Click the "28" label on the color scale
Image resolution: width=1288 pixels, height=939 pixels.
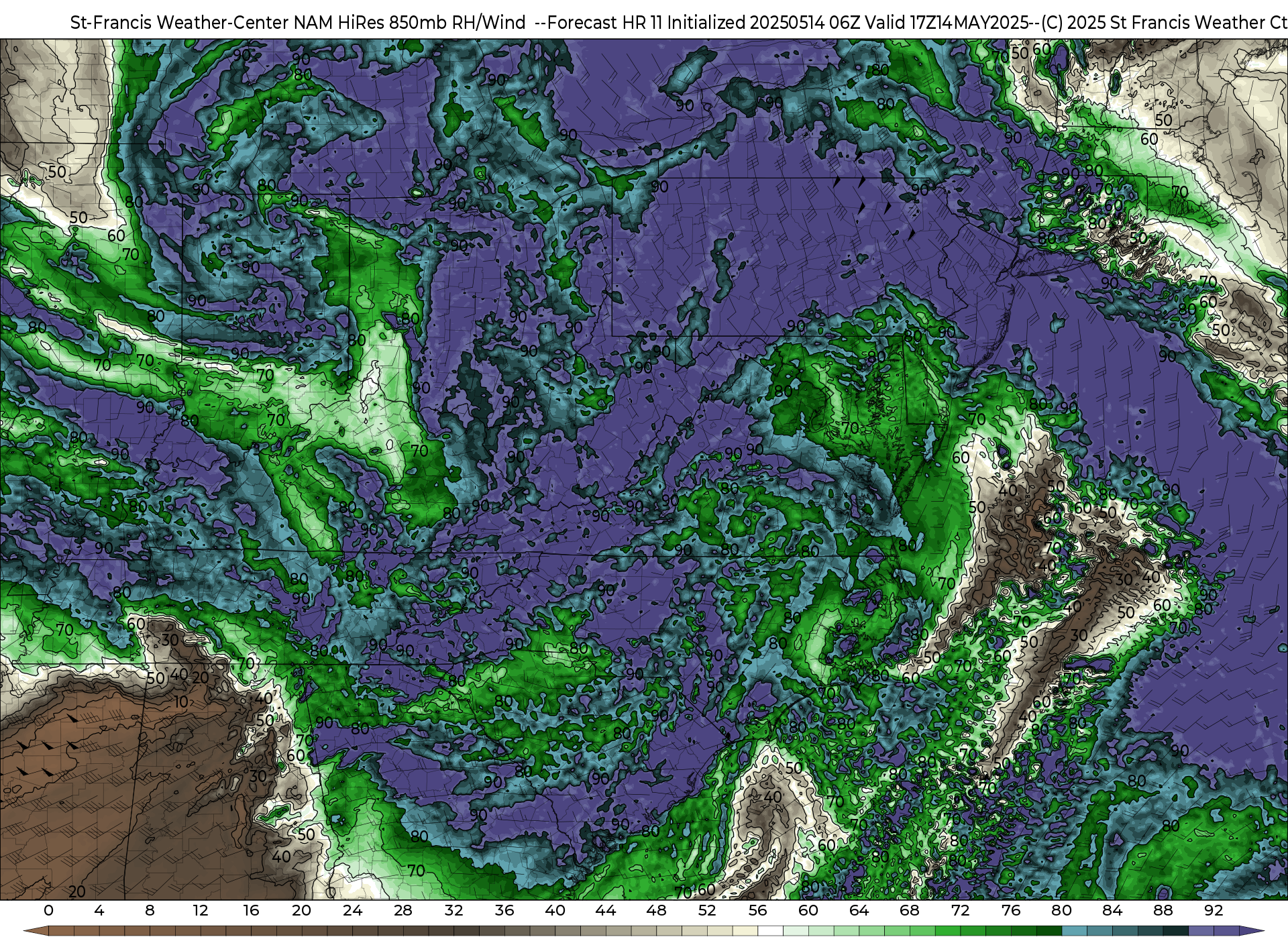click(x=403, y=911)
